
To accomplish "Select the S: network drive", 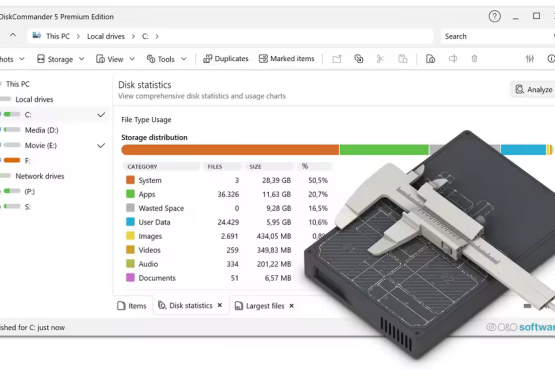I will tap(28, 207).
